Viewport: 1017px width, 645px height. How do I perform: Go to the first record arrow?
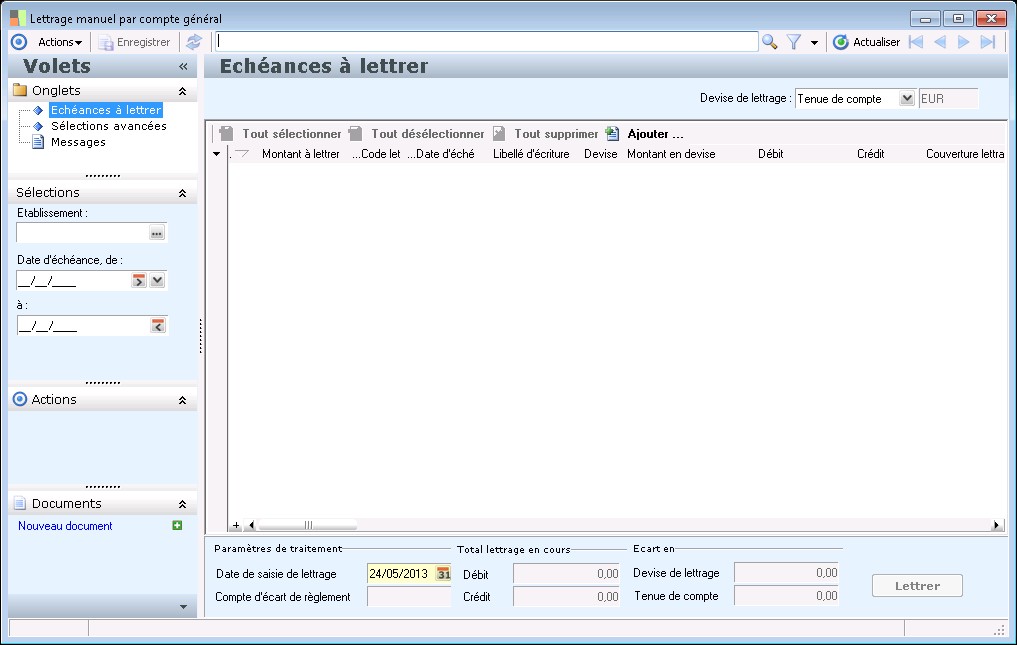pos(916,42)
